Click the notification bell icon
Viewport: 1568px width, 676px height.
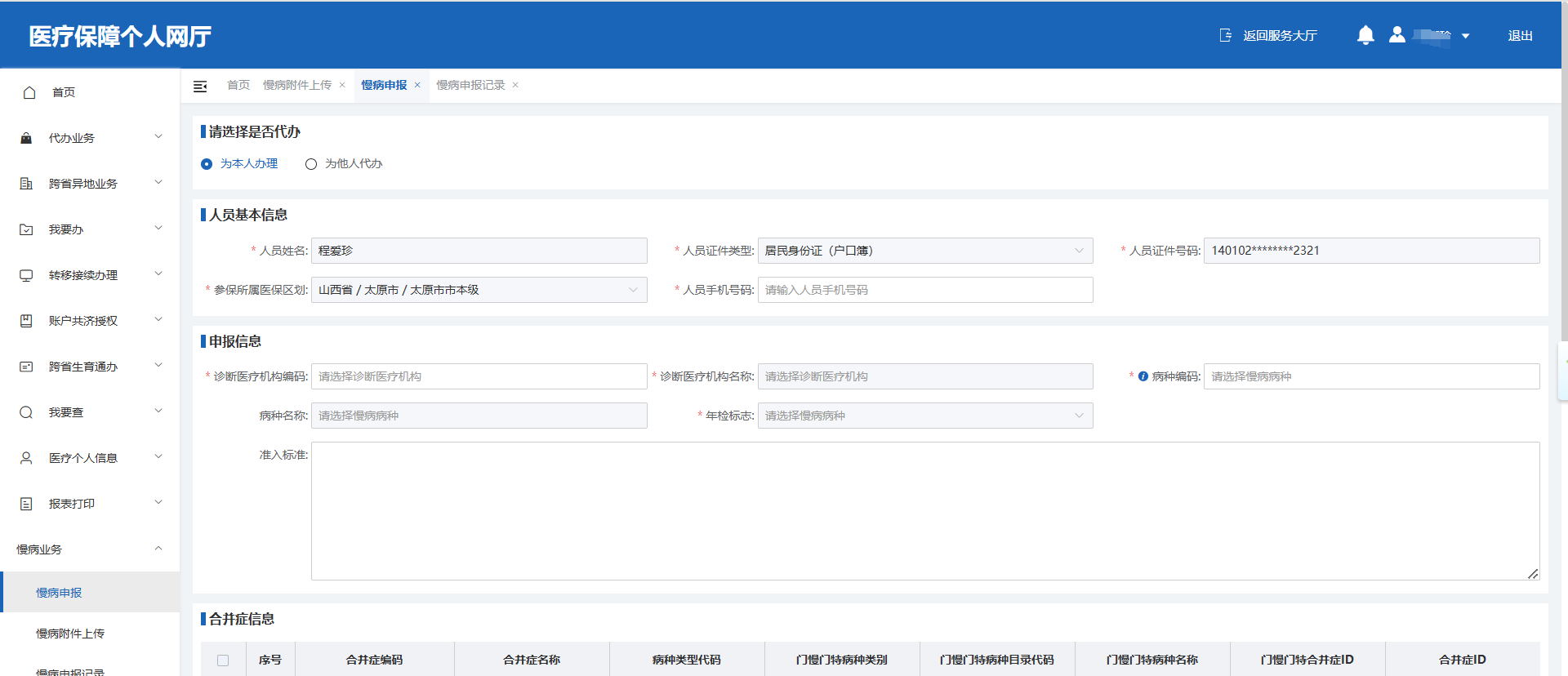[x=1365, y=35]
